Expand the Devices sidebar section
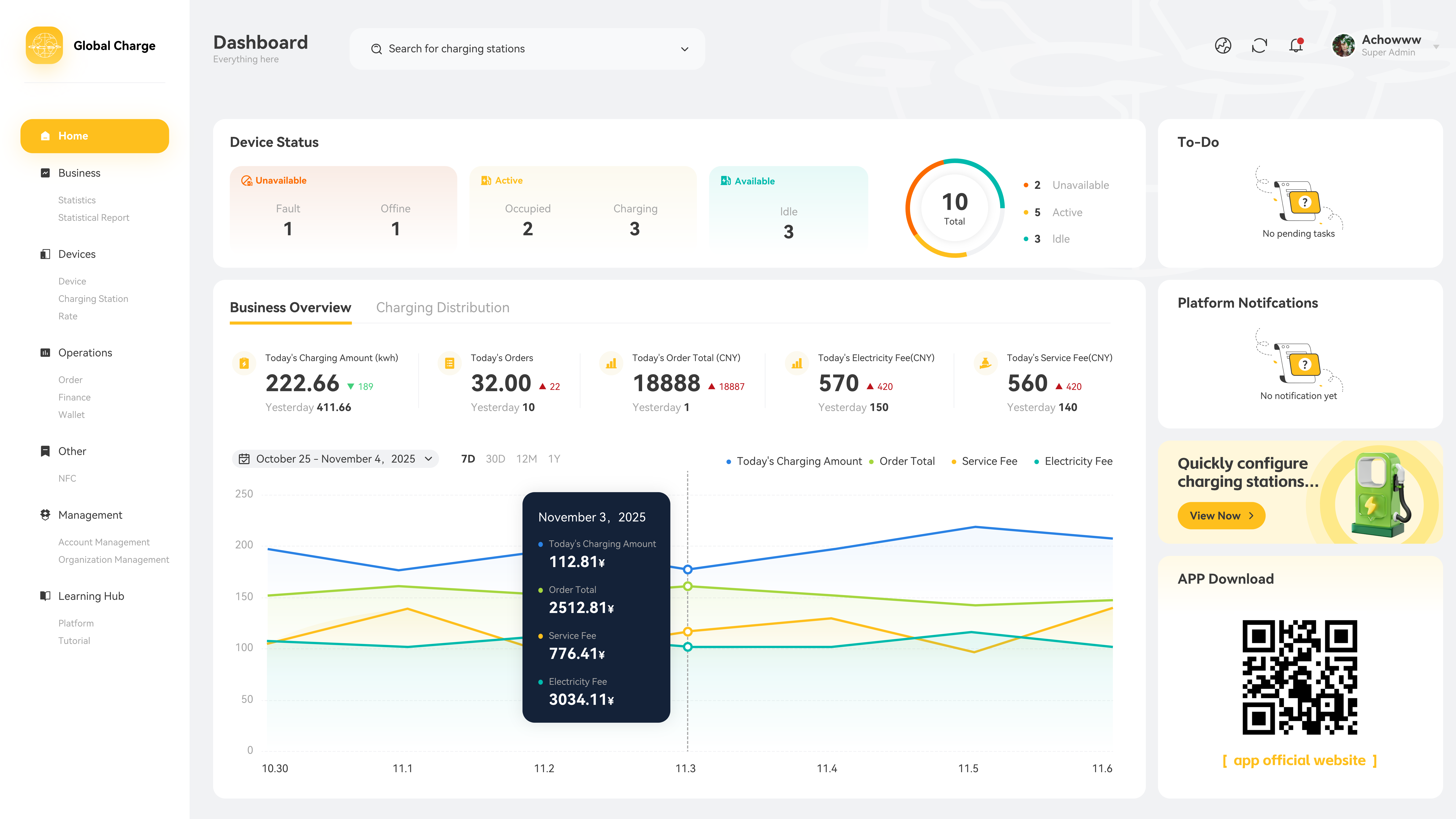The width and height of the screenshot is (1456, 819). [77, 254]
